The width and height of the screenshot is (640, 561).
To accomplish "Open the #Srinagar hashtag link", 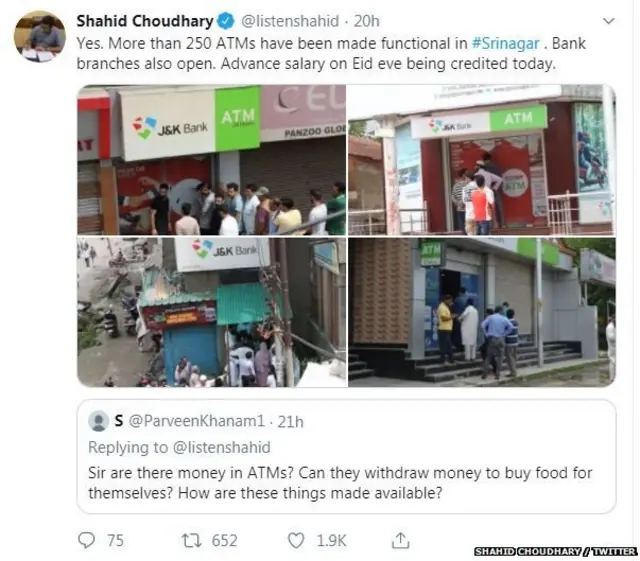I will [x=505, y=43].
